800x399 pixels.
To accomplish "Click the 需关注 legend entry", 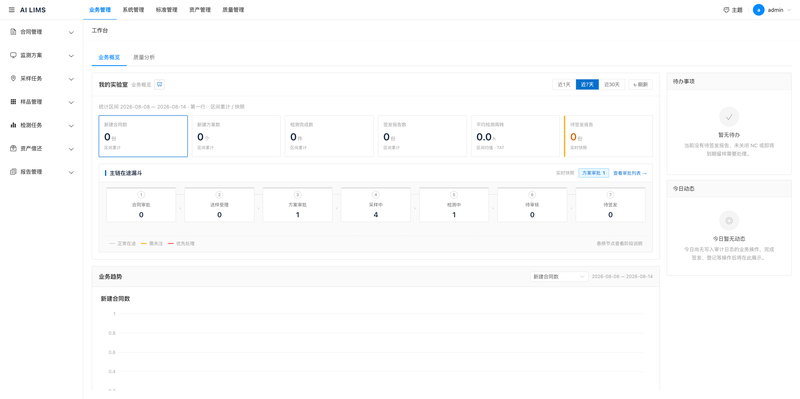I will pos(152,243).
